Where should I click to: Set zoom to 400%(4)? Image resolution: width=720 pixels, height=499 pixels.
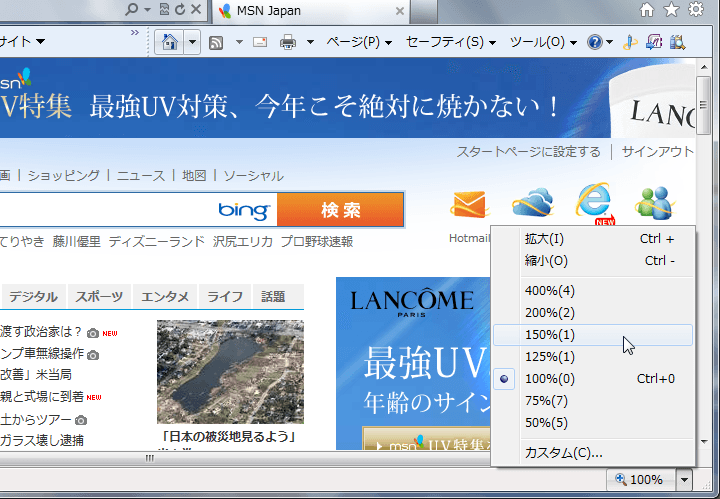coord(593,291)
